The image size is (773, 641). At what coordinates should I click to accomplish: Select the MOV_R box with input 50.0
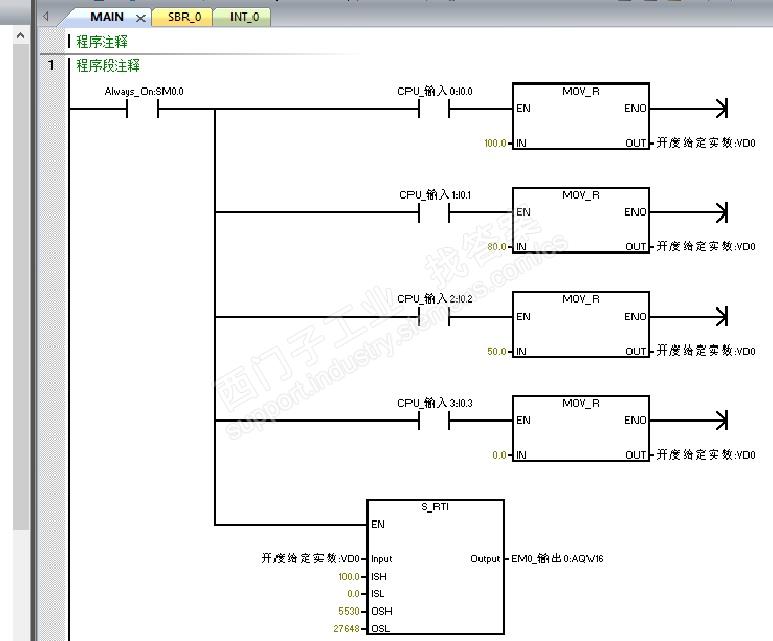[x=581, y=324]
